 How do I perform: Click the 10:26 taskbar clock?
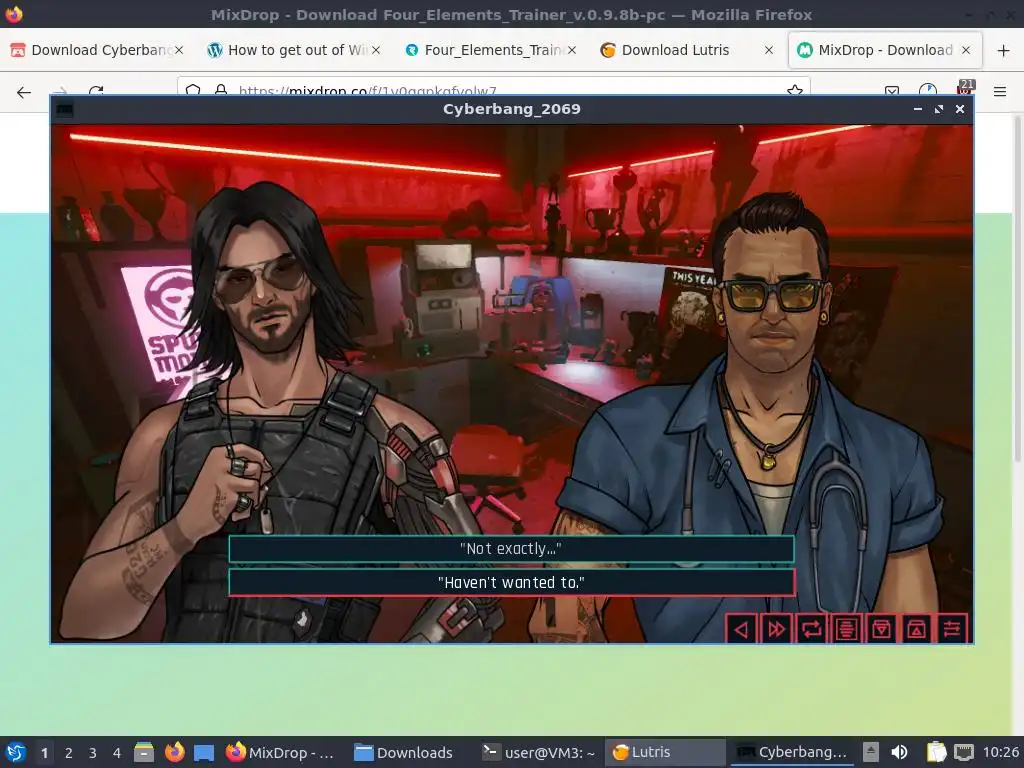click(1000, 752)
